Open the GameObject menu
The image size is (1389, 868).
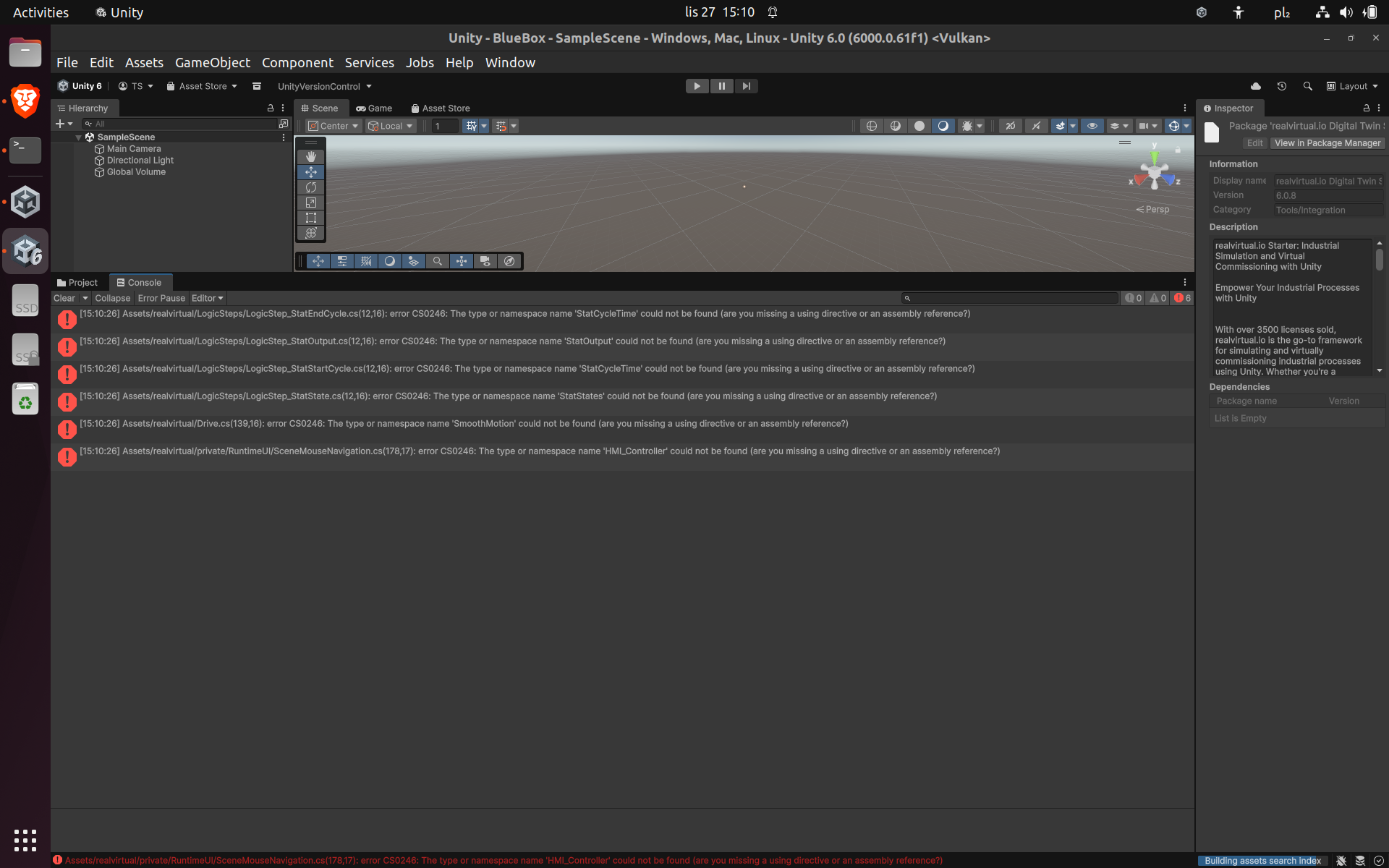click(x=212, y=63)
